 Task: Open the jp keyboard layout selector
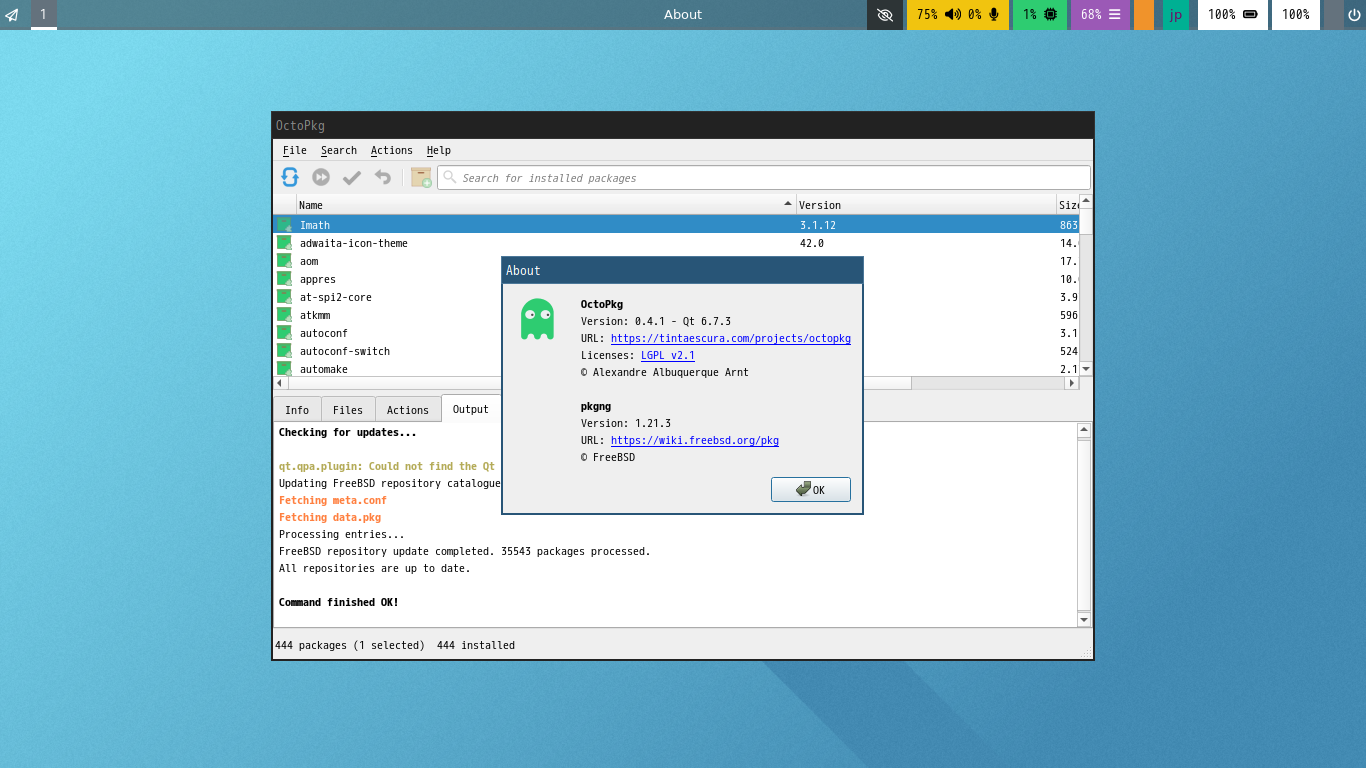[1176, 14]
